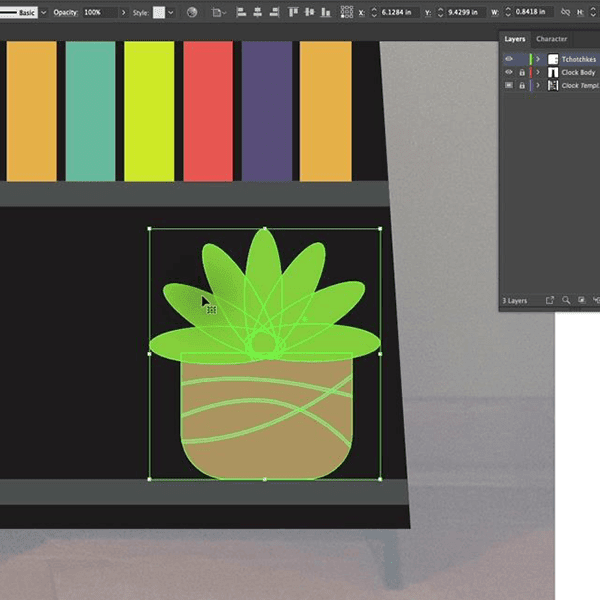
Task: Click the Locate Object magnifier icon
Action: [566, 300]
